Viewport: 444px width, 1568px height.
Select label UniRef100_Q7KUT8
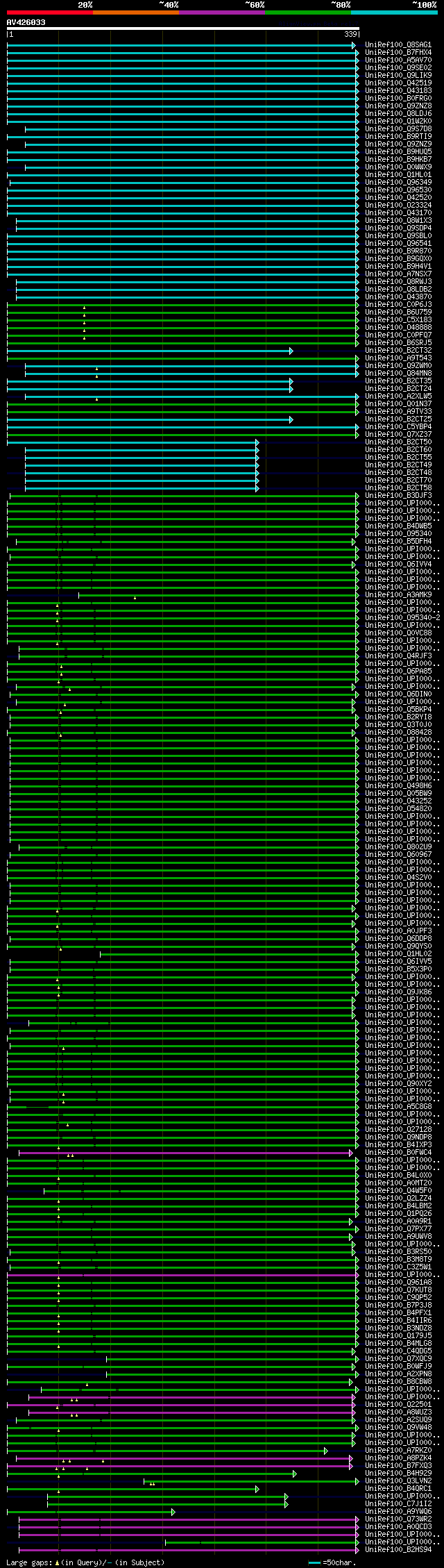[398, 1290]
